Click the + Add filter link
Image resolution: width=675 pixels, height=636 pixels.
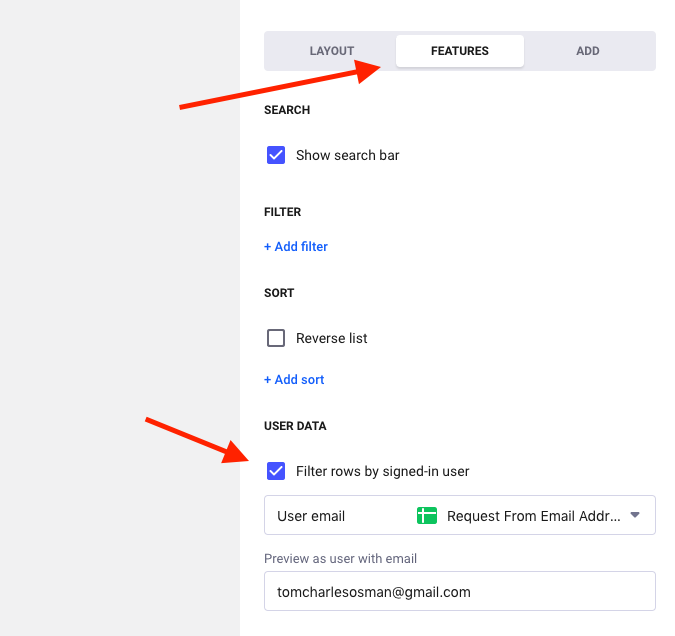click(x=296, y=246)
